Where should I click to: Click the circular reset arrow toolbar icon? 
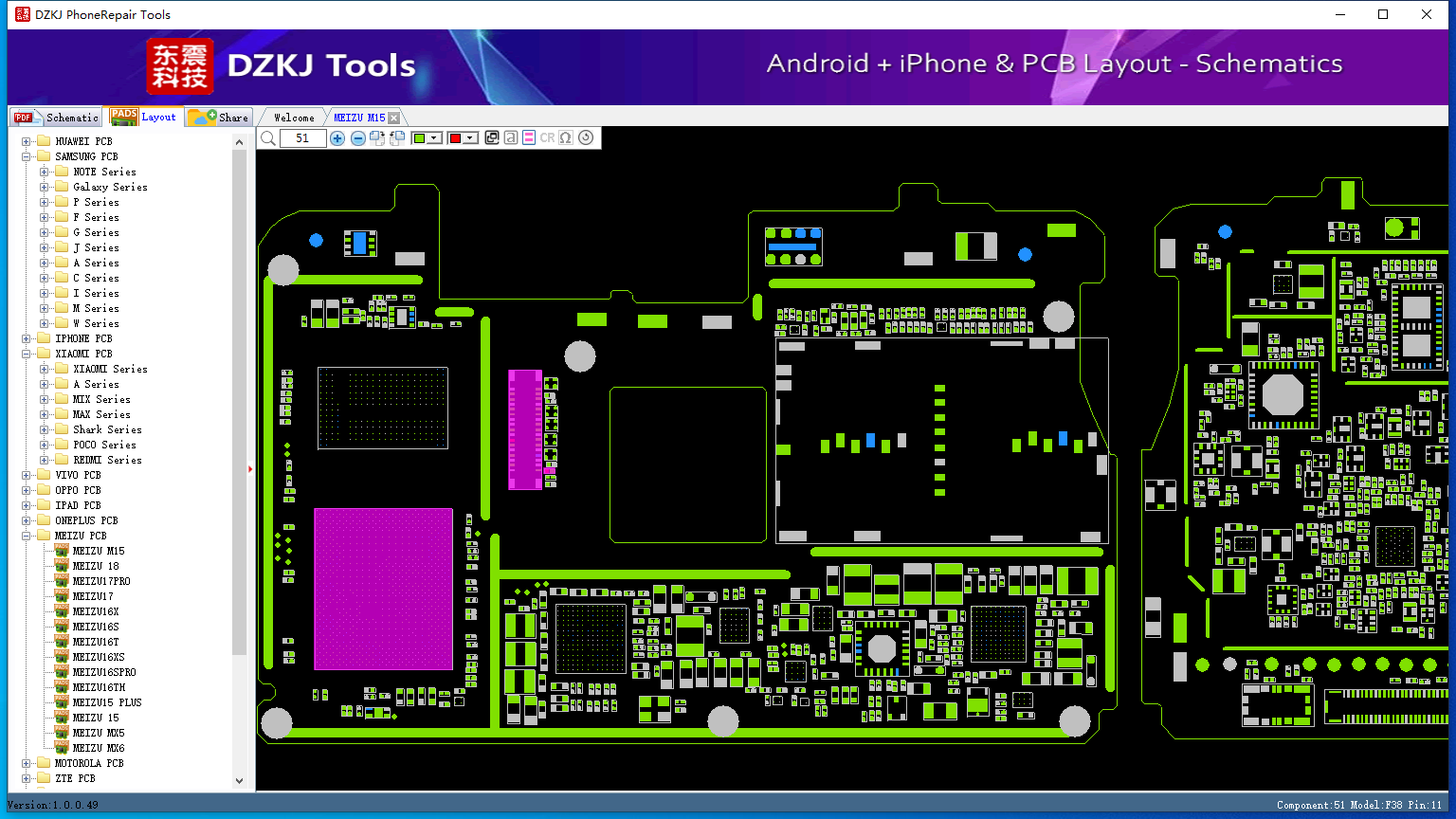(586, 138)
